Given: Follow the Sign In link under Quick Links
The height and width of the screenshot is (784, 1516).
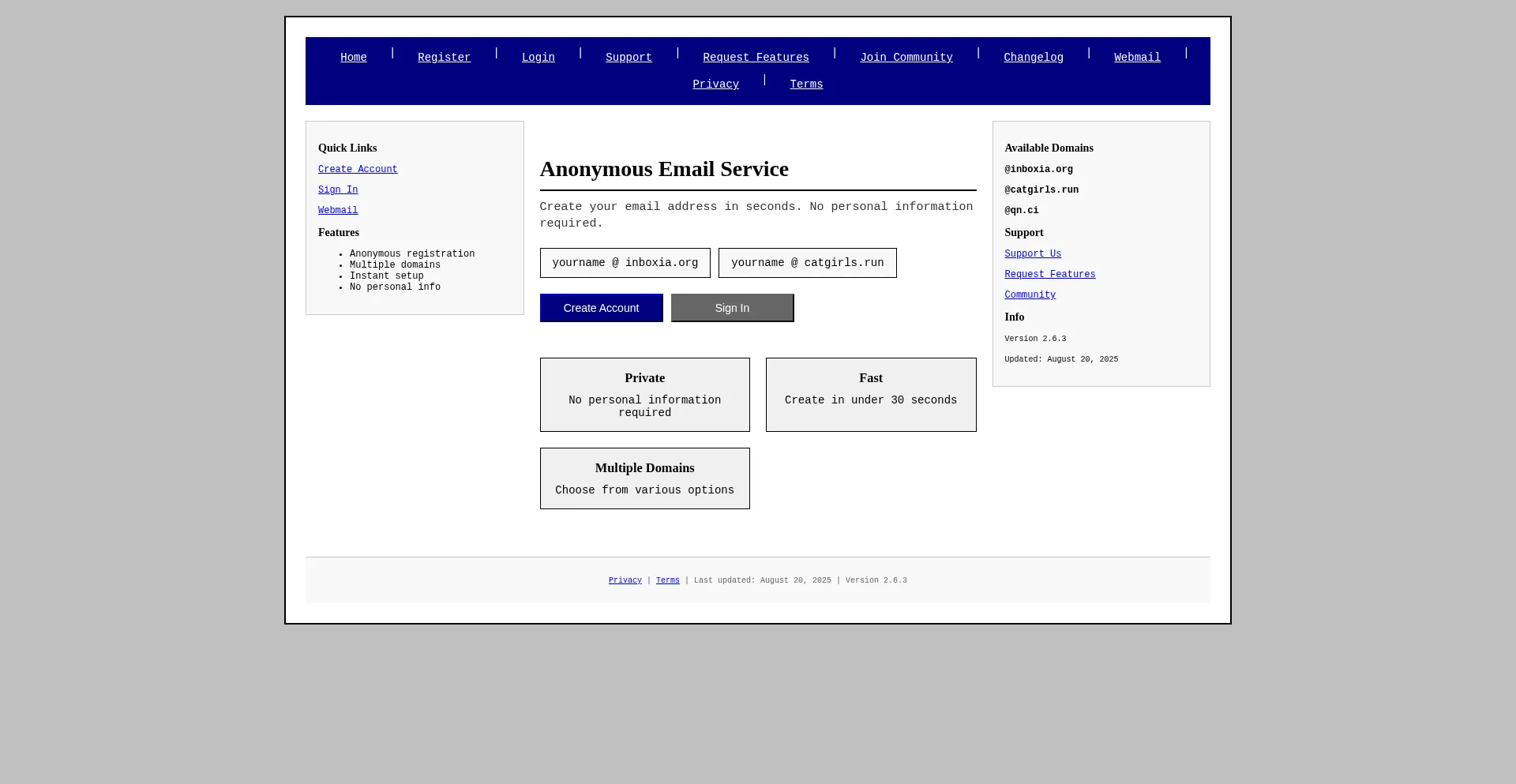Looking at the screenshot, I should tap(338, 190).
